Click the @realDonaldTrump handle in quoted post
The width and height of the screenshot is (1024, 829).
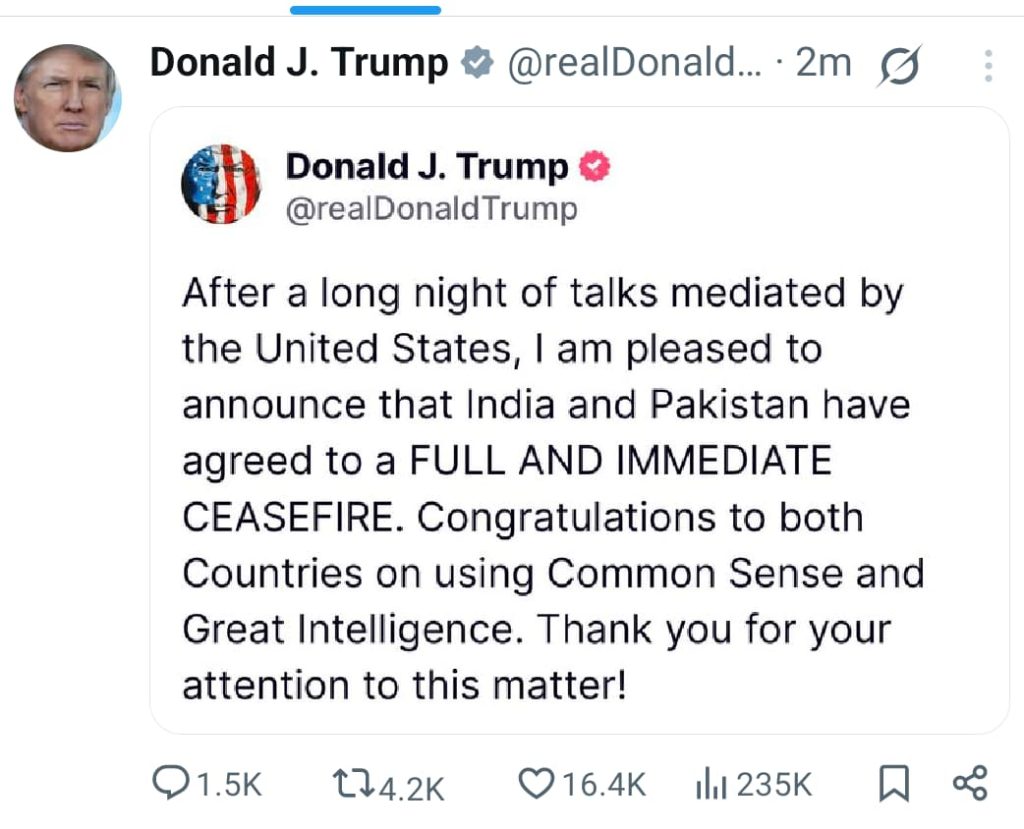click(x=431, y=209)
